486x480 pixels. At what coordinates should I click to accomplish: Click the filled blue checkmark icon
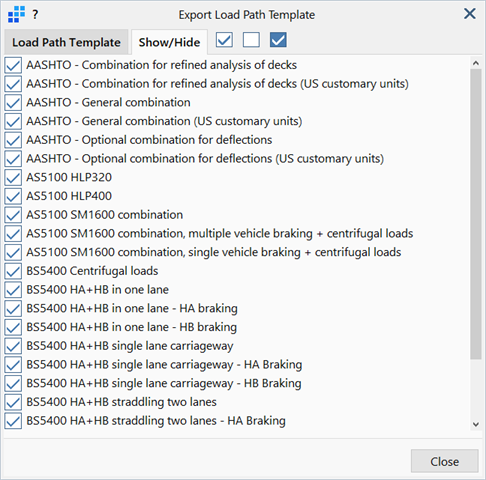278,40
